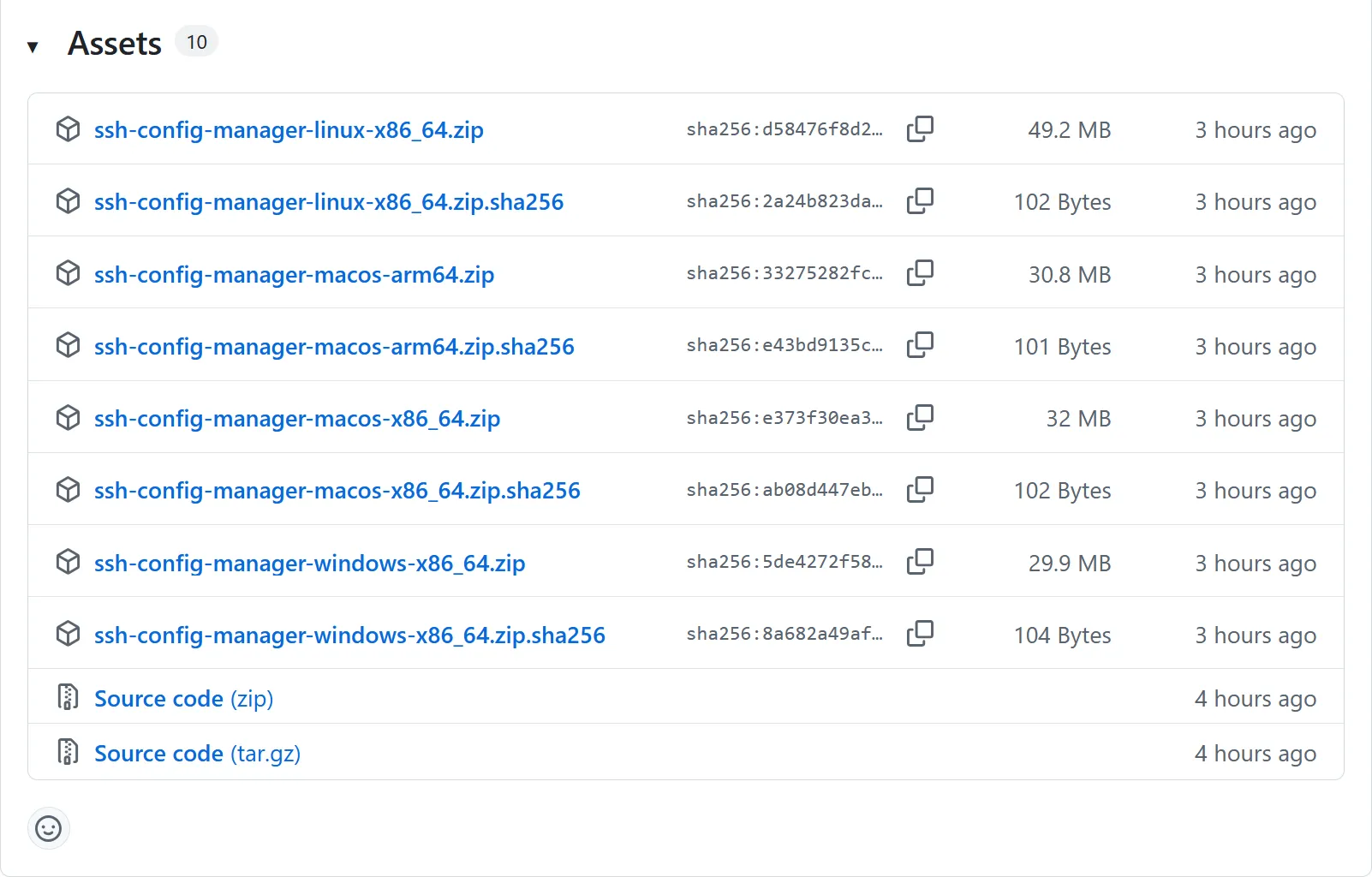Download ssh-config-manager-macos-arm64.zip
1372x877 pixels.
pos(294,275)
